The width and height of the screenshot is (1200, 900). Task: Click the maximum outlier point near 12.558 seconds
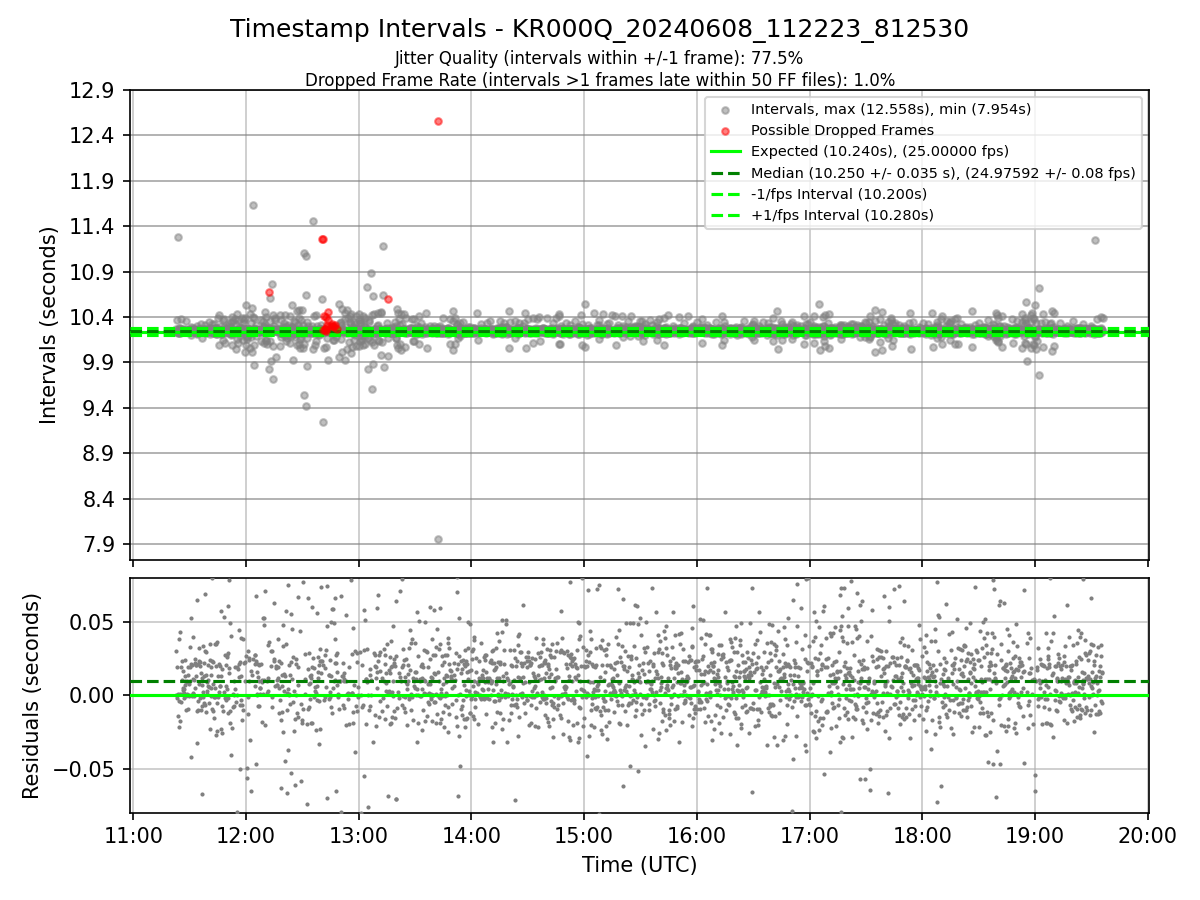click(x=438, y=121)
